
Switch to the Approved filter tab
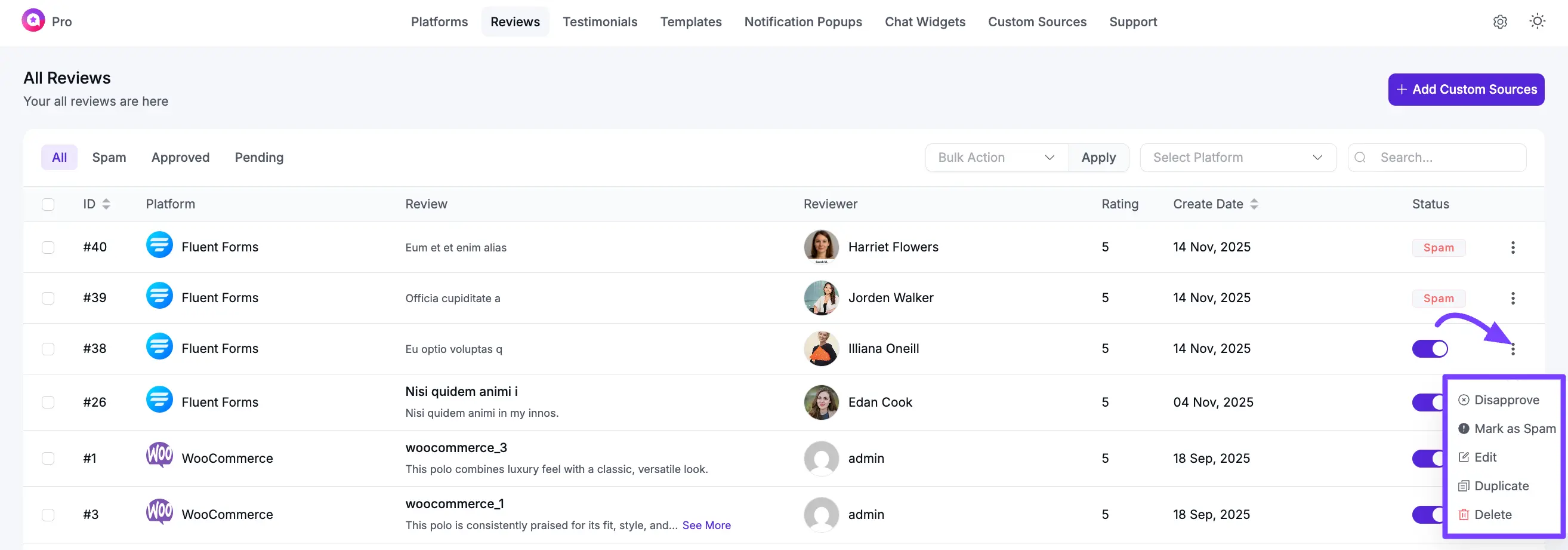[x=180, y=158]
